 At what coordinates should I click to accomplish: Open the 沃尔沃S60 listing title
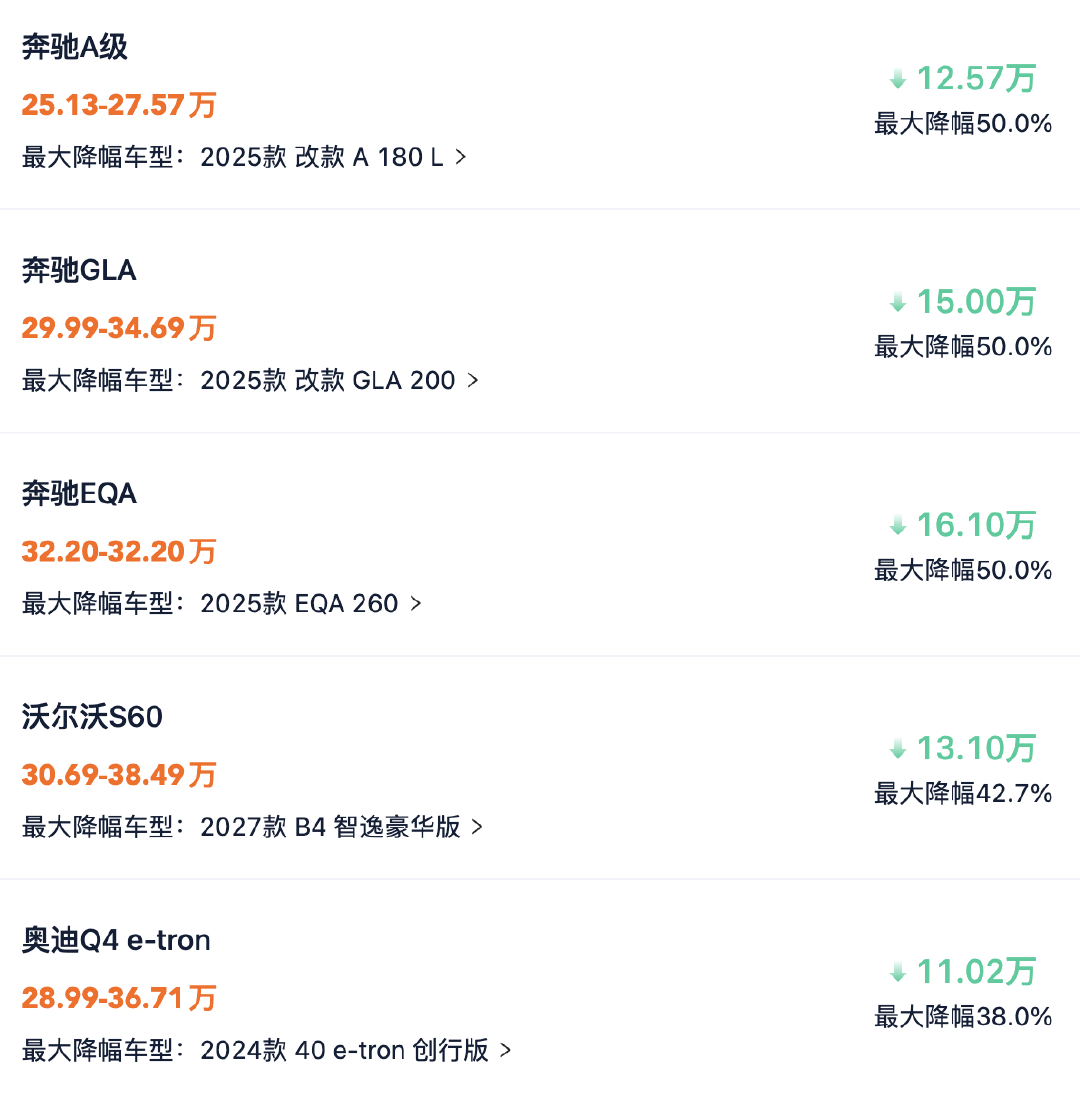(x=92, y=717)
